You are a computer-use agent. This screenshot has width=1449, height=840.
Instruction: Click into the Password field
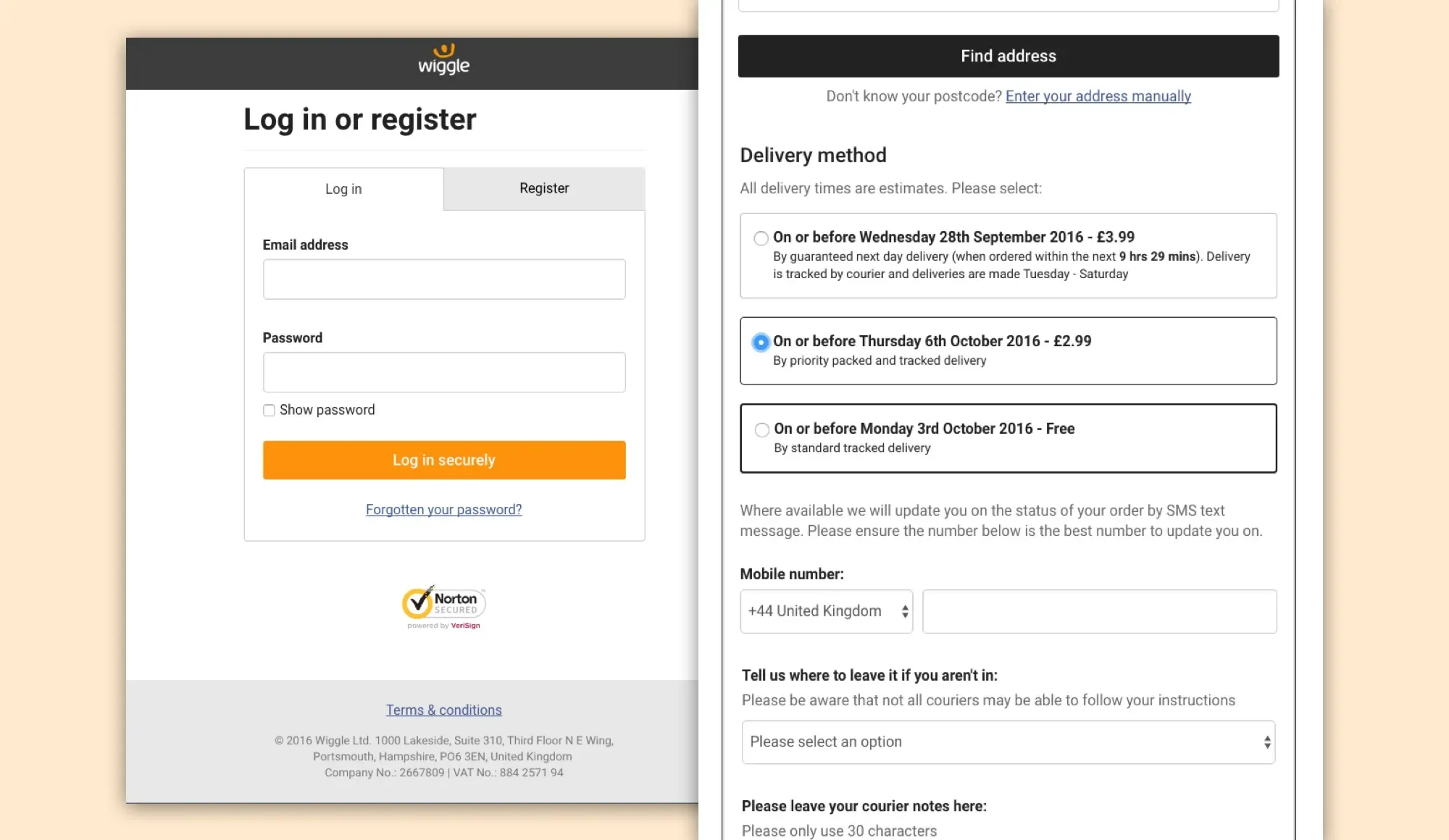point(444,372)
